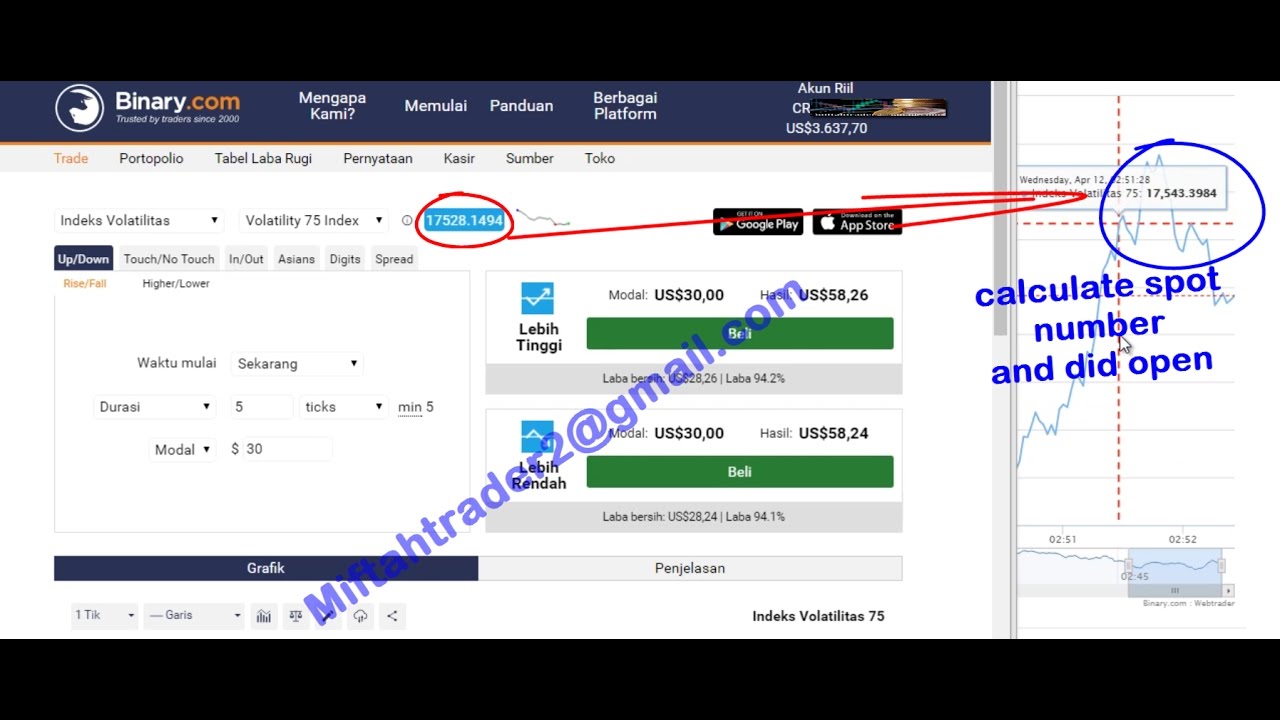Viewport: 1280px width, 720px height.
Task: Click the Memulai link
Action: [436, 106]
